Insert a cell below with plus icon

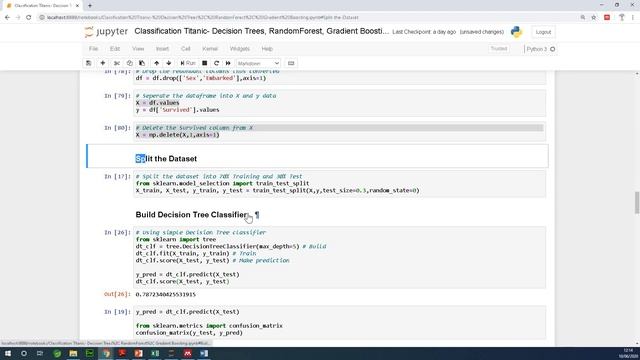[x=103, y=63]
